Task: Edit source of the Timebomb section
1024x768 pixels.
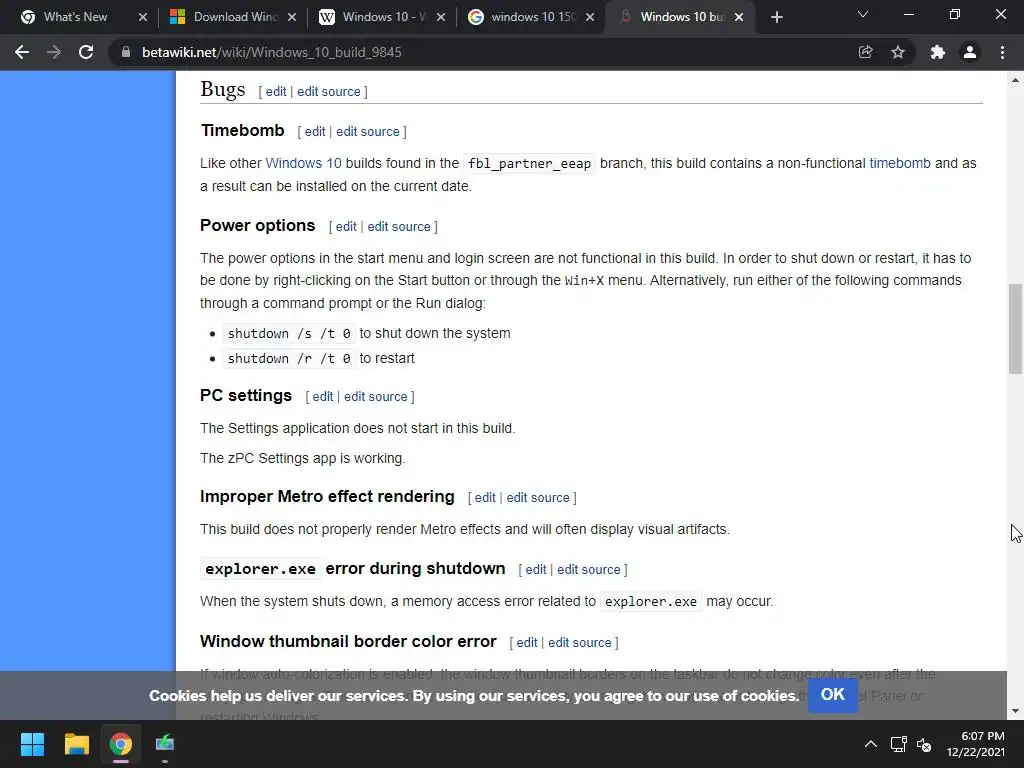Action: [368, 131]
